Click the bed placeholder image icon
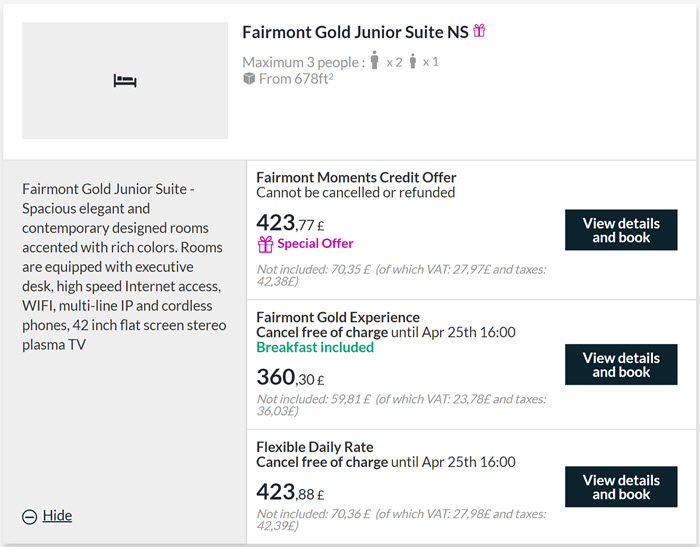The image size is (700, 547). coord(125,81)
